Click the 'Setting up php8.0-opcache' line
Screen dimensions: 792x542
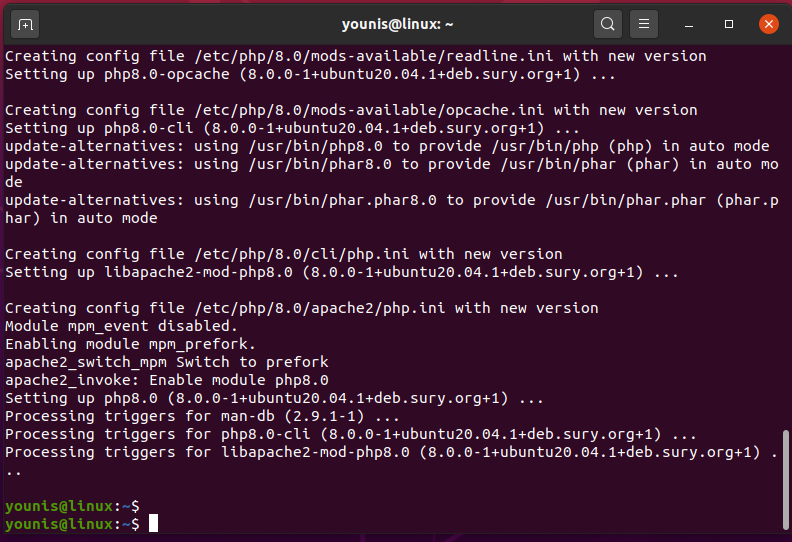[310, 74]
